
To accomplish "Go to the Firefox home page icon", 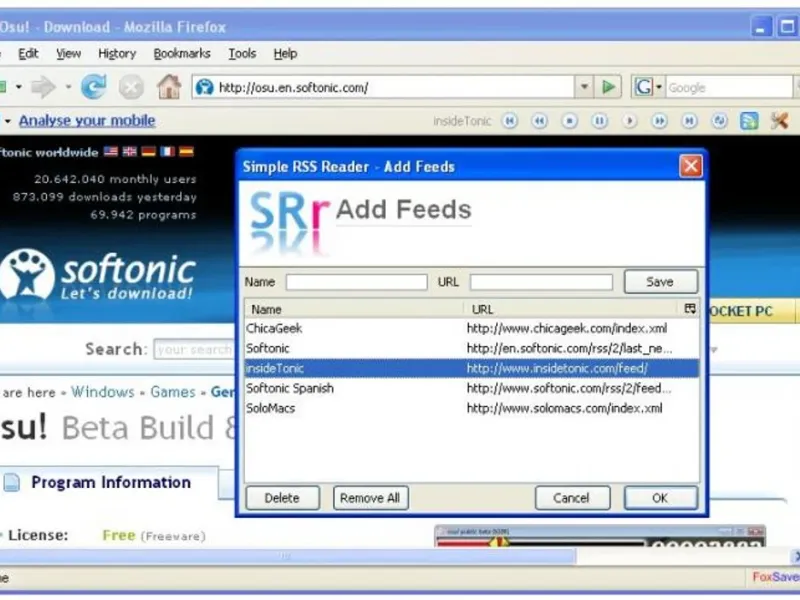I will click(x=169, y=87).
